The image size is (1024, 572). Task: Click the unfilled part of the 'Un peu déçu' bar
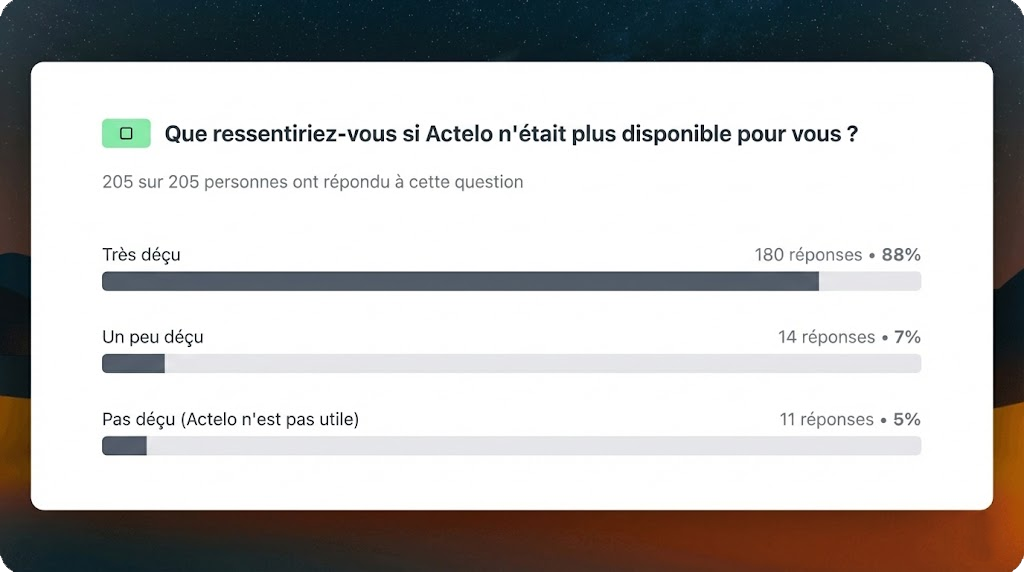(540, 363)
